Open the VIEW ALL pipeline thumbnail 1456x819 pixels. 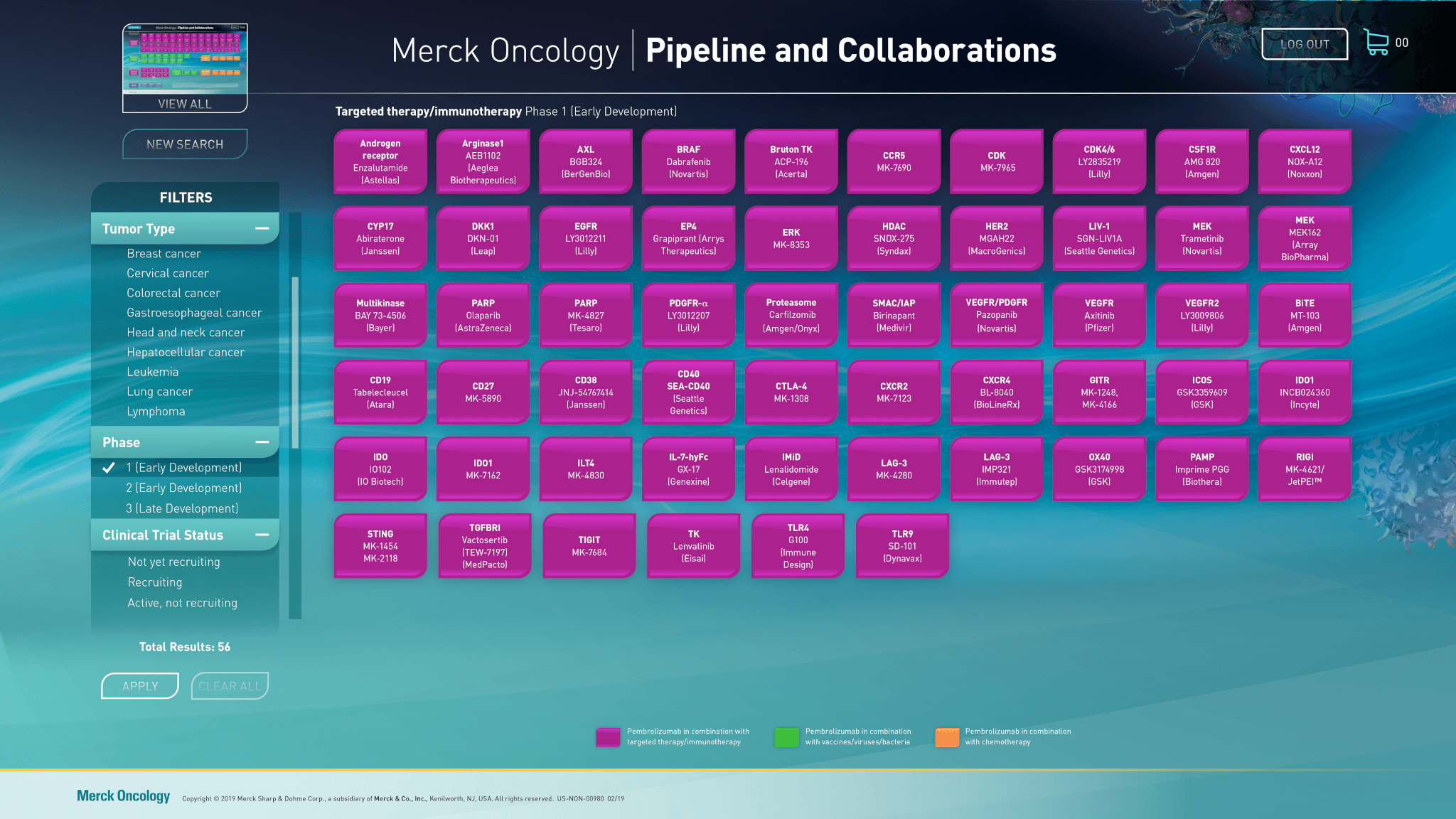point(185,68)
